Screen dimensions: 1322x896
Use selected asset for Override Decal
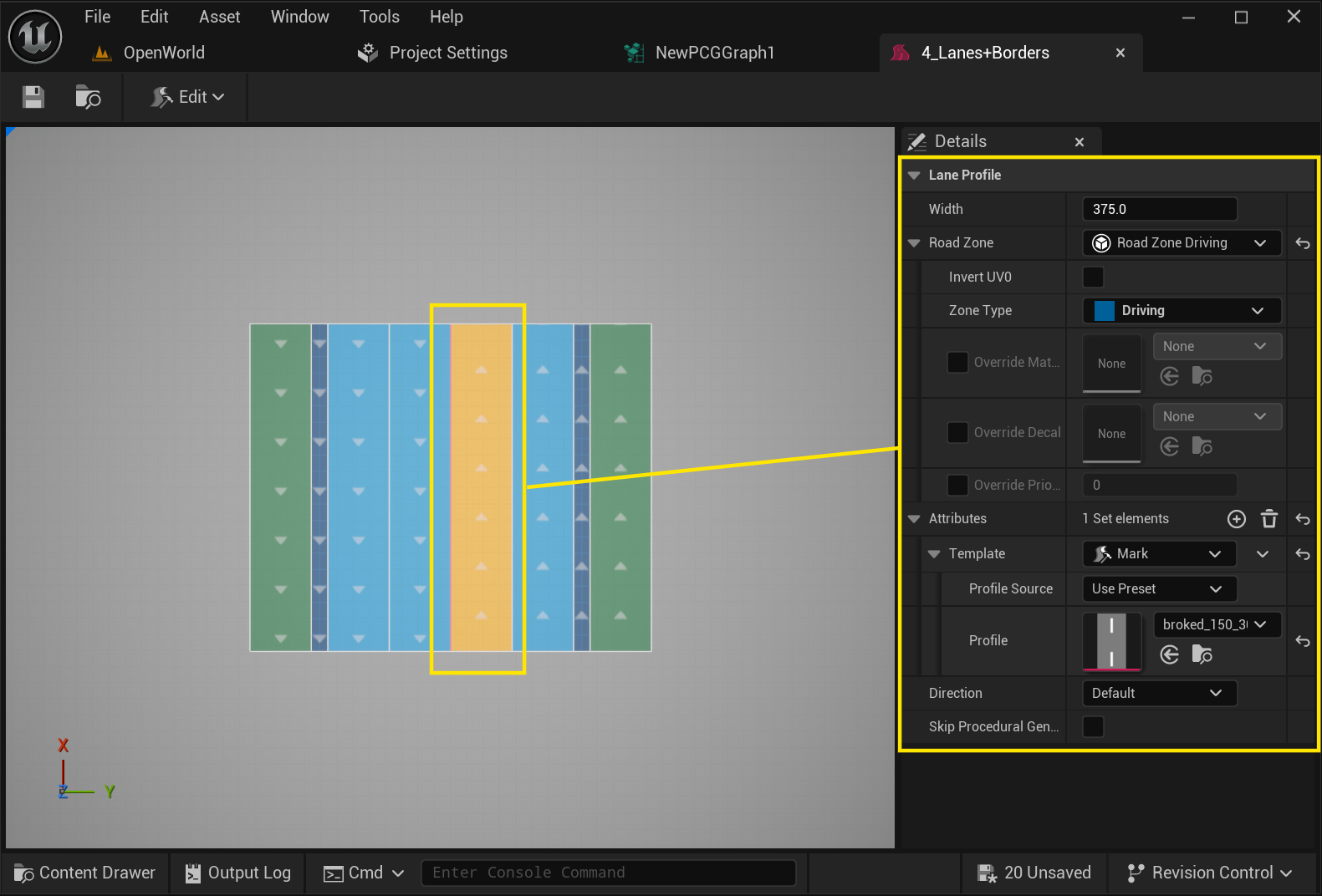pos(1170,446)
